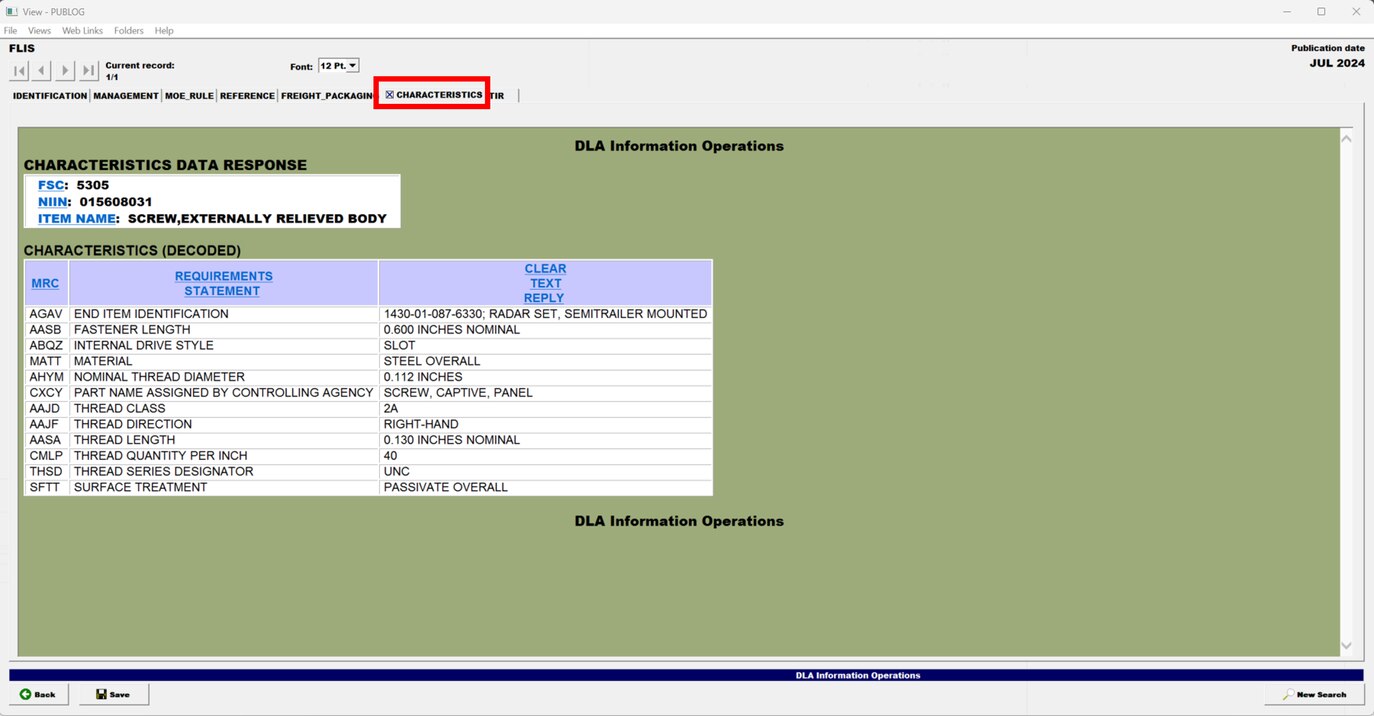Open the File menu
The height and width of the screenshot is (716, 1374).
11,31
